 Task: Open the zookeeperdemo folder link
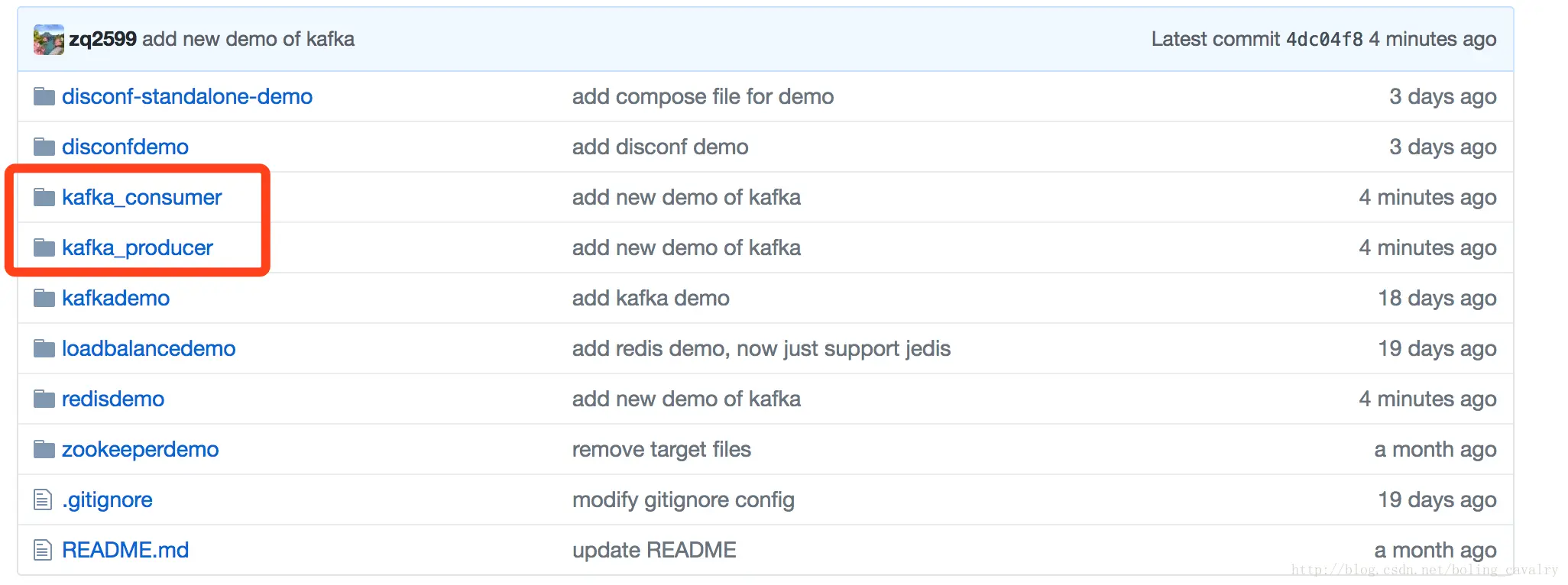(141, 449)
